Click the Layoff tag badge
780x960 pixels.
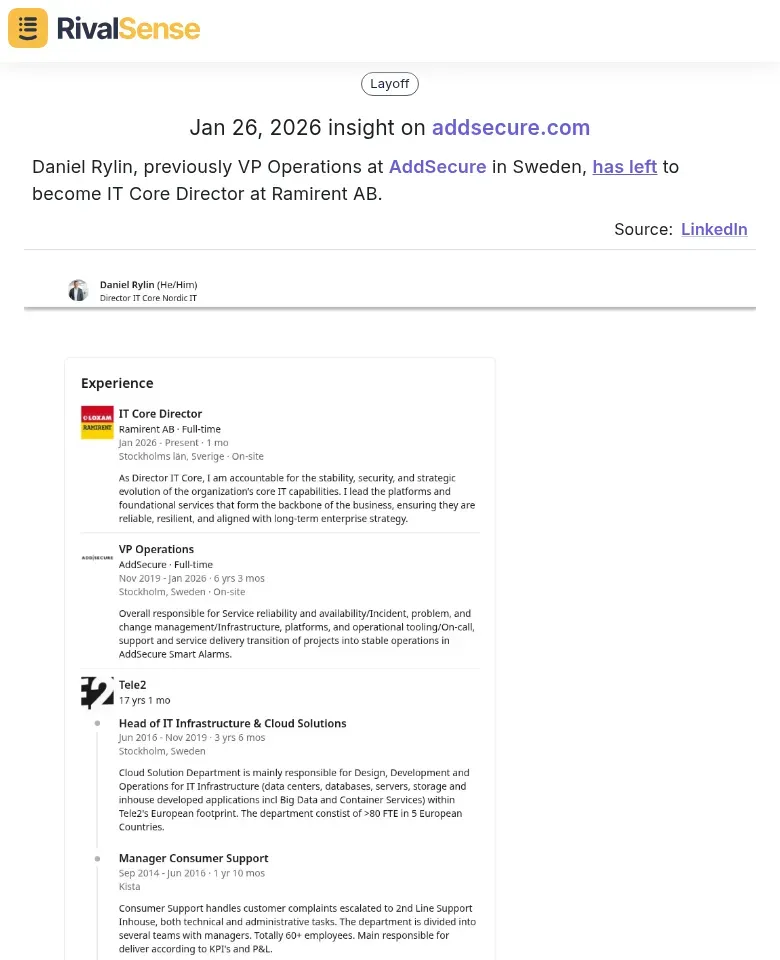coord(390,84)
